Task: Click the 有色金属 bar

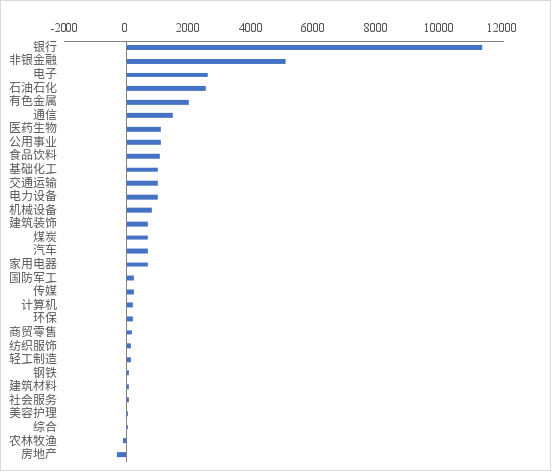Action: [x=158, y=102]
